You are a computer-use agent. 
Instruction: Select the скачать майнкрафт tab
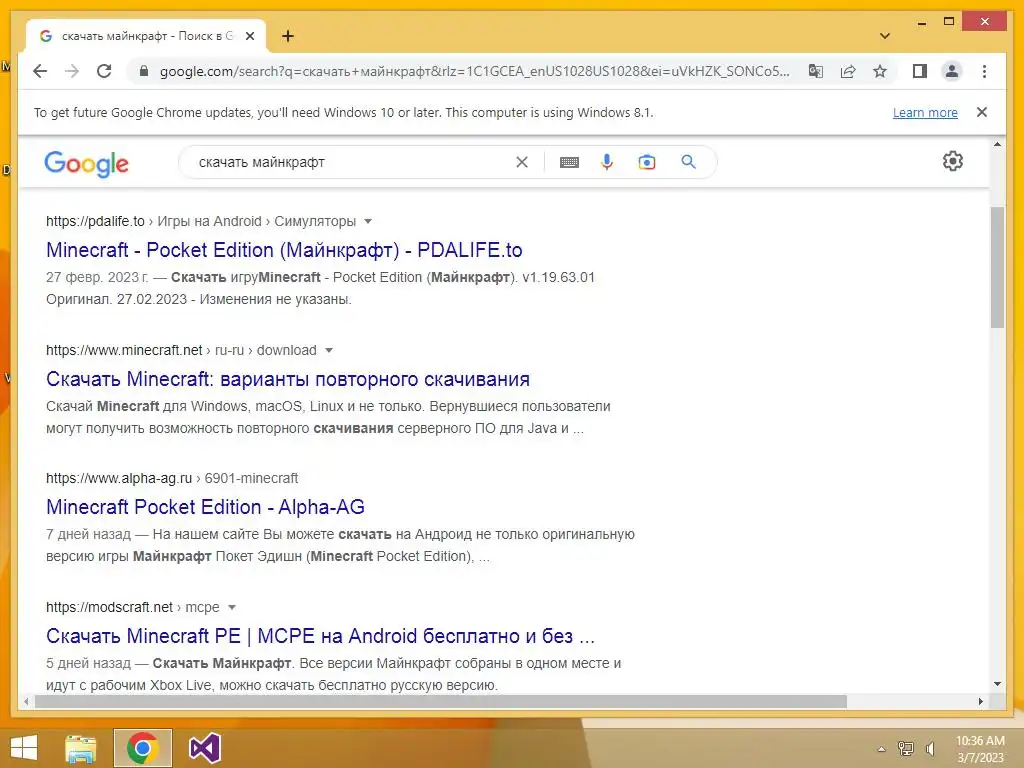[x=146, y=36]
